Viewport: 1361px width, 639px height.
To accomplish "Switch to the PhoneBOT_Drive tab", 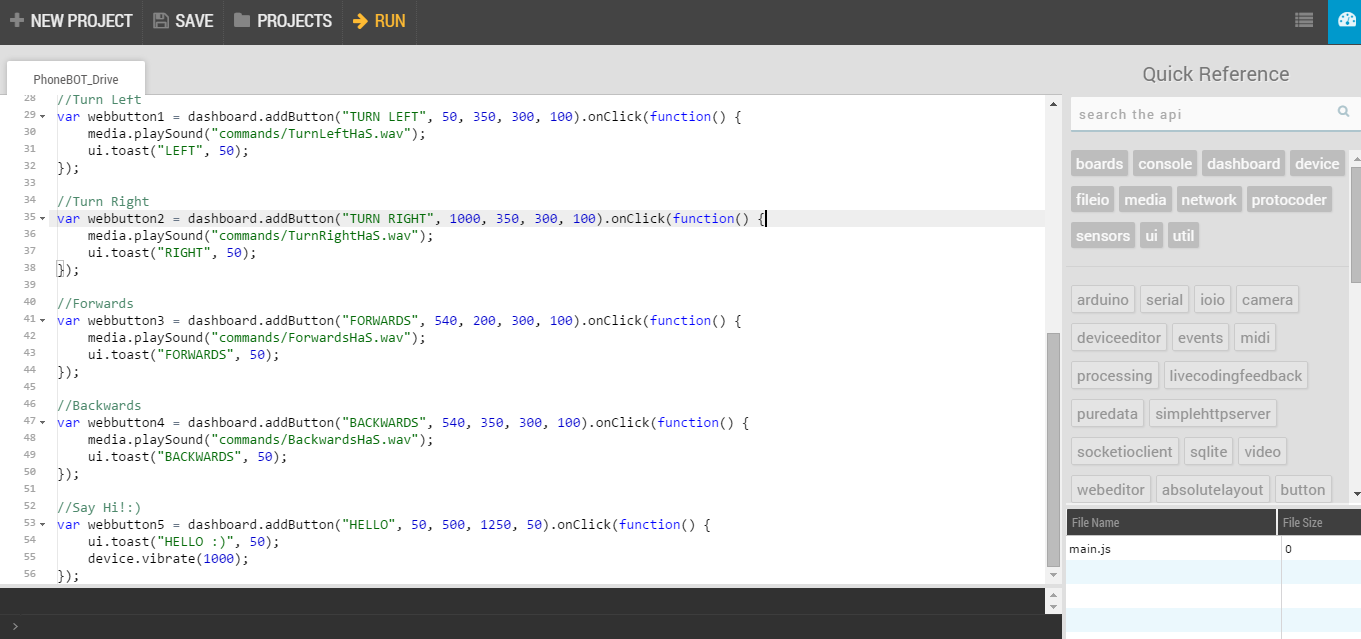I will click(x=76, y=79).
